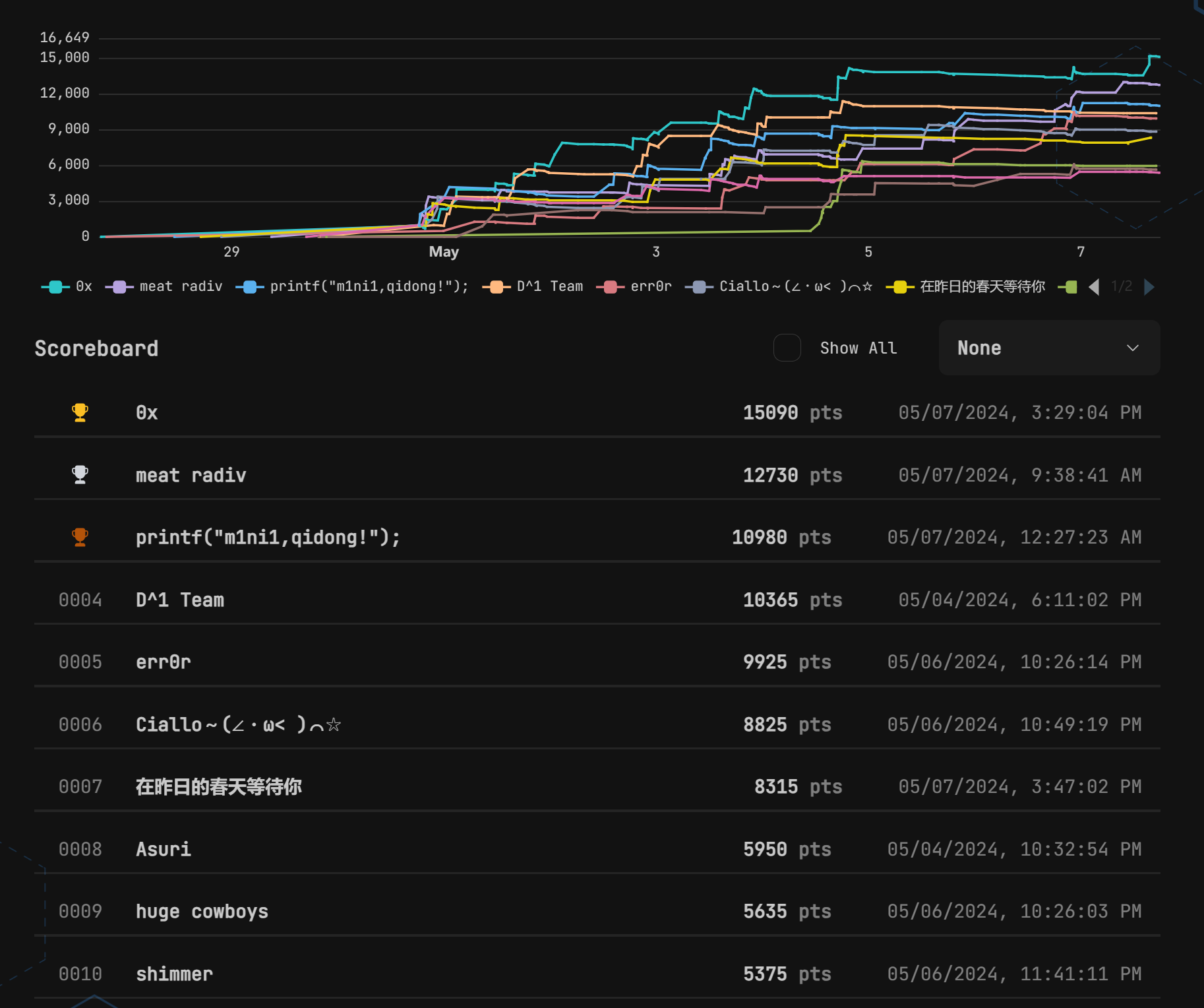Viewport: 1204px width, 1008px height.
Task: Click timestamp 05/07/2024, 3:47:02 PM
Action: 1020,786
